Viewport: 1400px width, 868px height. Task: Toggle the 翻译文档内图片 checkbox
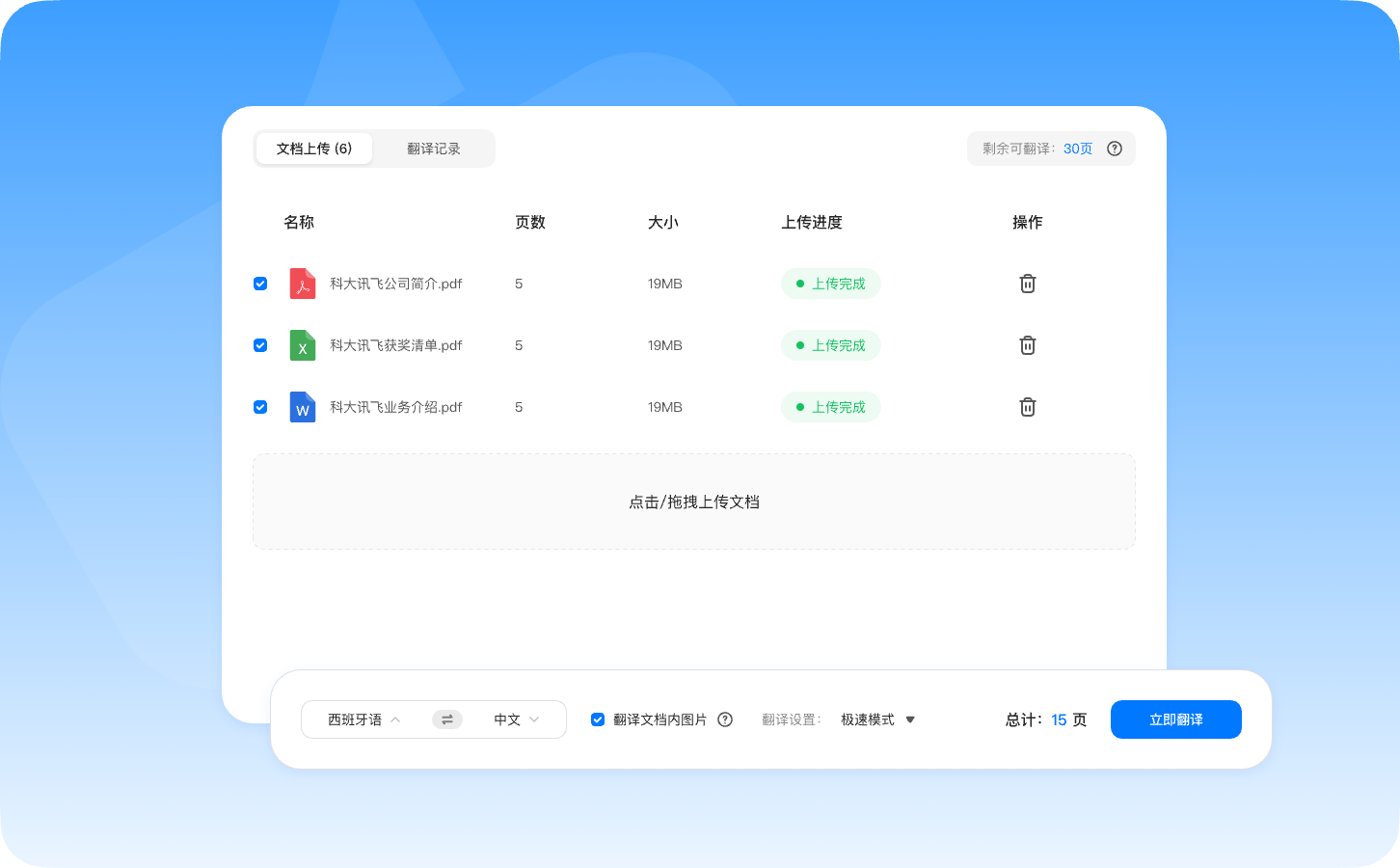[598, 719]
